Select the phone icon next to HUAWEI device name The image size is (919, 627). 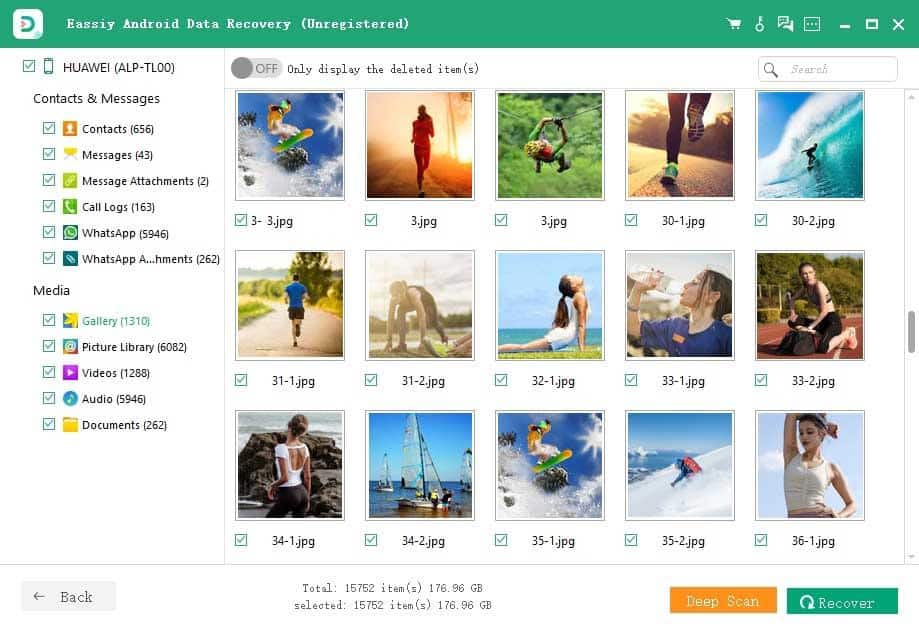tap(50, 67)
